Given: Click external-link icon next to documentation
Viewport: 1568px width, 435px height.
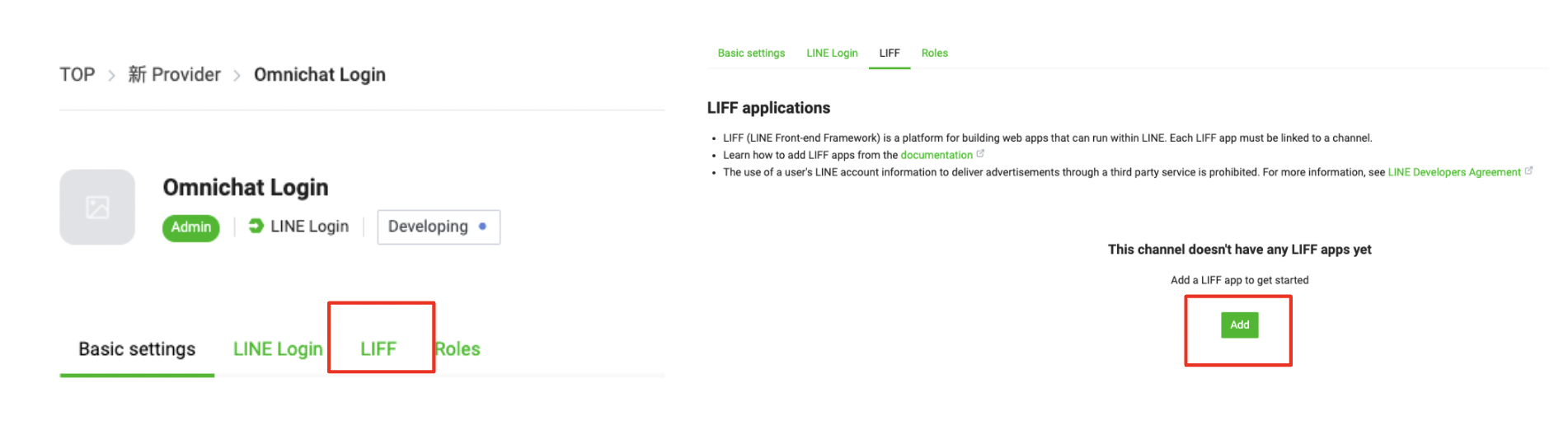Looking at the screenshot, I should pyautogui.click(x=980, y=154).
